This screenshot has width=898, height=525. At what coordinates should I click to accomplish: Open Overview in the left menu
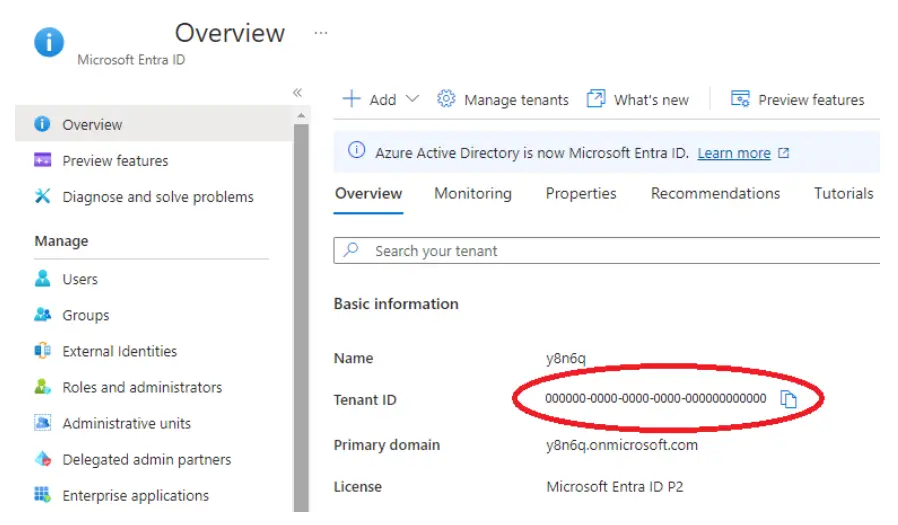click(x=154, y=124)
